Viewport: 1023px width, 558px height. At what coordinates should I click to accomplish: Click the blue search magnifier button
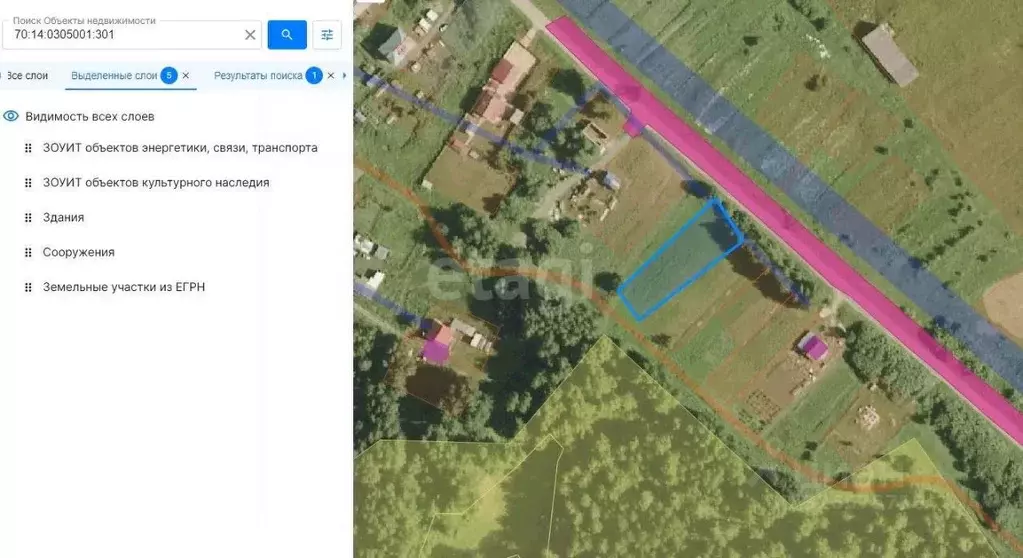(x=287, y=35)
